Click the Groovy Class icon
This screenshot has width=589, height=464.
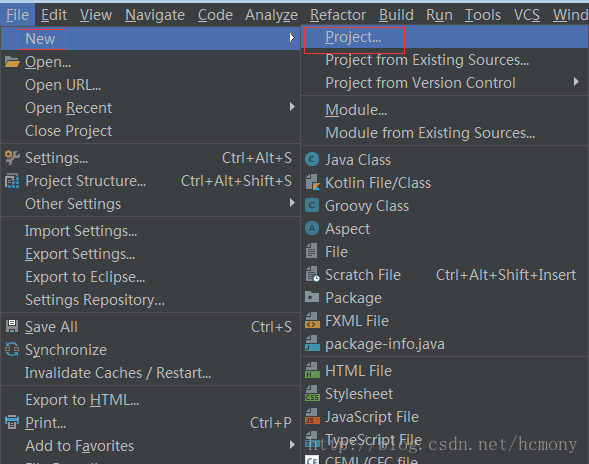[312, 206]
